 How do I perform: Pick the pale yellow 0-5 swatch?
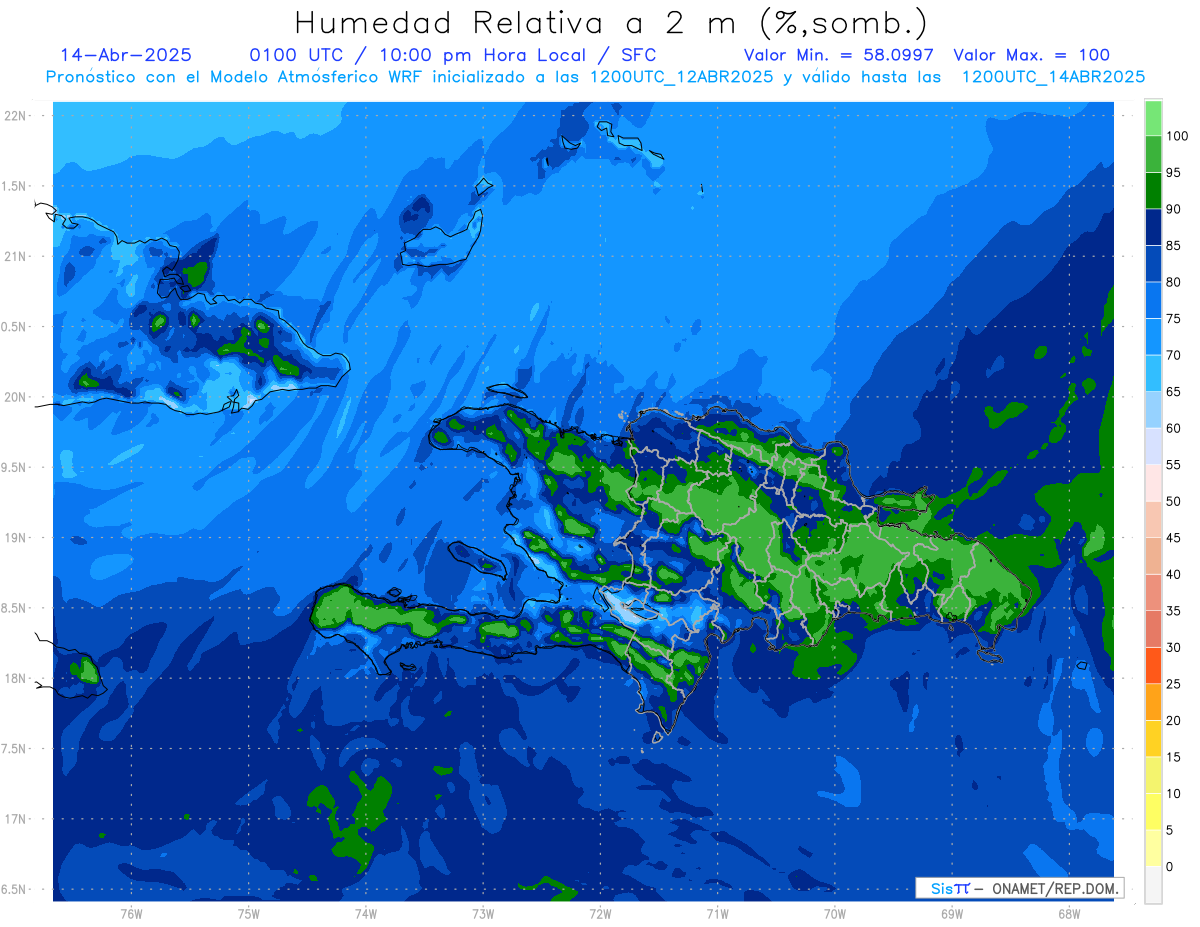tap(1153, 848)
